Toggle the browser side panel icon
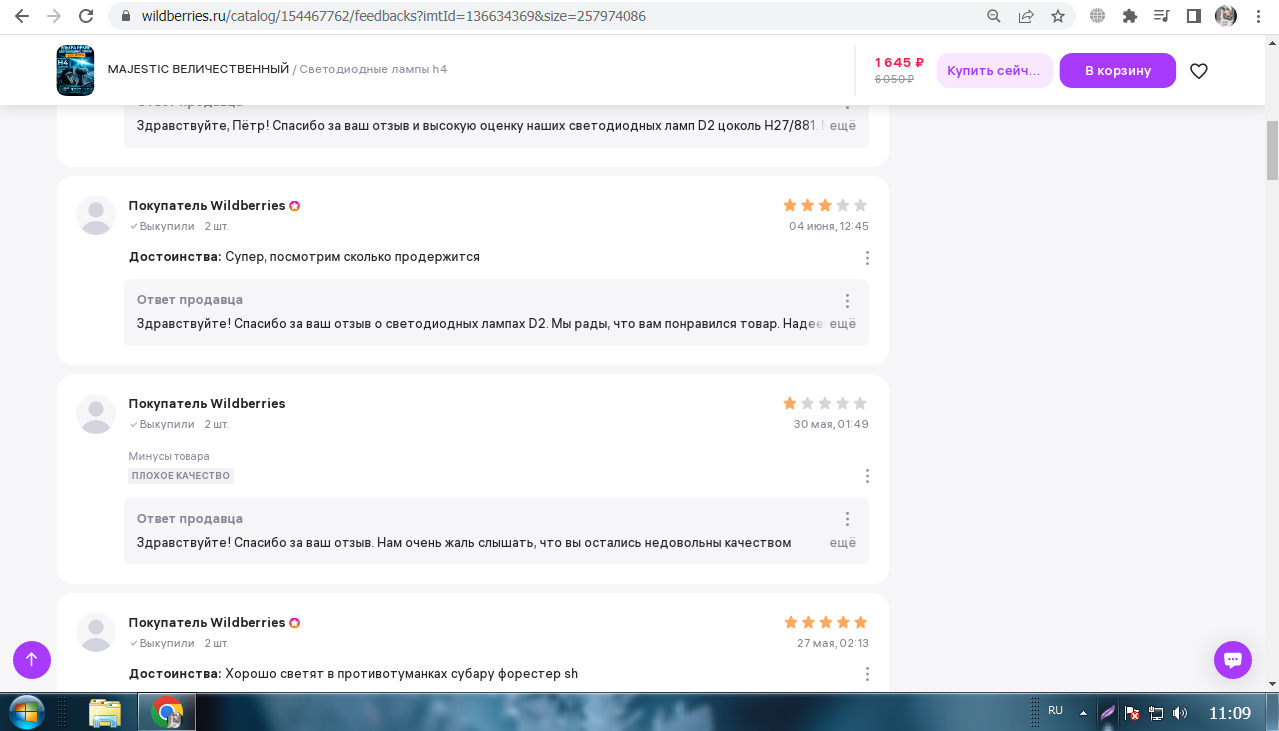This screenshot has height=731, width=1279. coord(1194,16)
